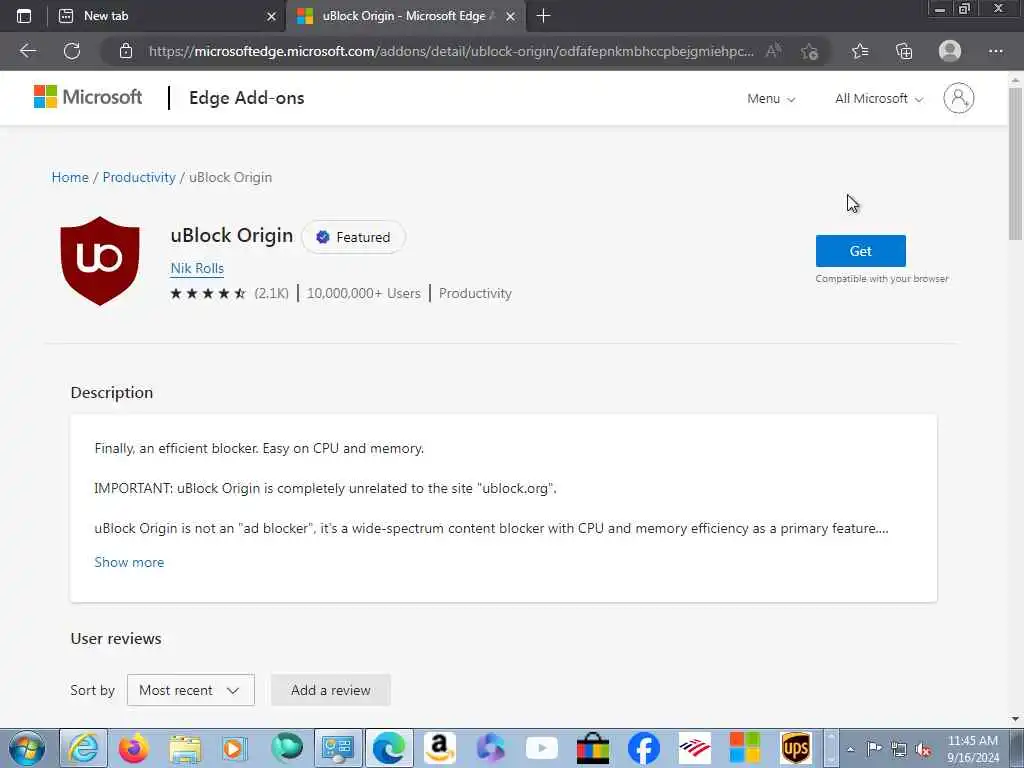Image resolution: width=1024 pixels, height=768 pixels.
Task: Sign in with the account circle icon
Action: pos(958,98)
